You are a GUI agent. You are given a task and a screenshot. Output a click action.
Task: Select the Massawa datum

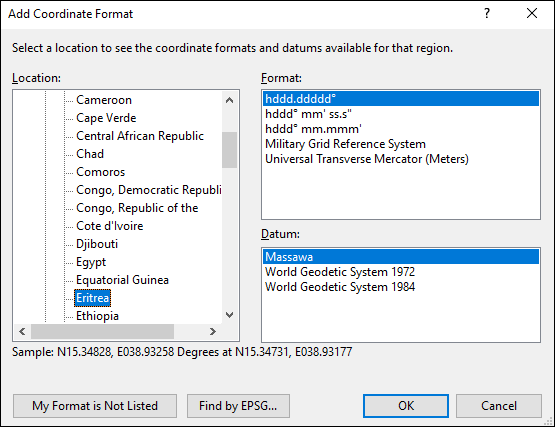401,257
